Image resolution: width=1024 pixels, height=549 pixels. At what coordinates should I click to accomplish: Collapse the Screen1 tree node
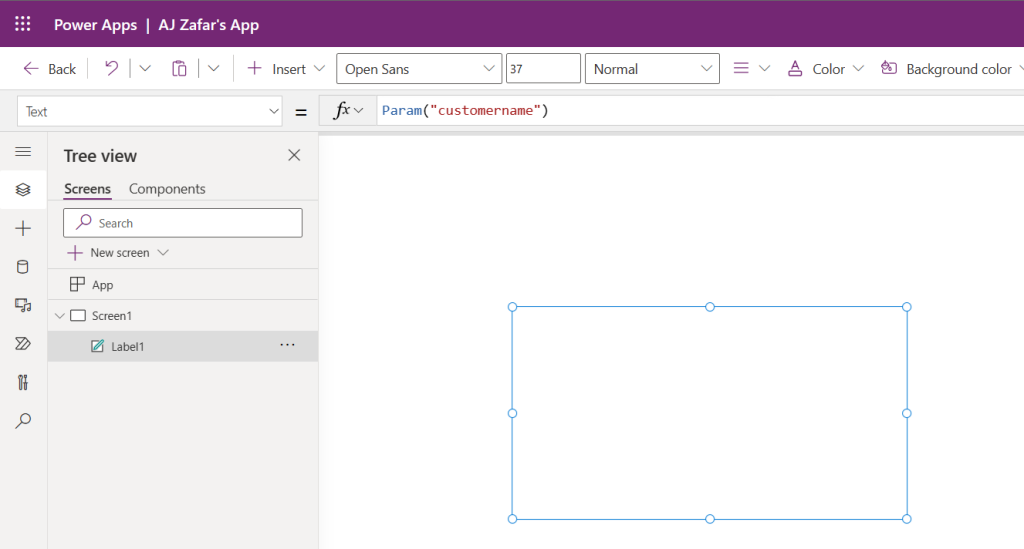pos(58,316)
